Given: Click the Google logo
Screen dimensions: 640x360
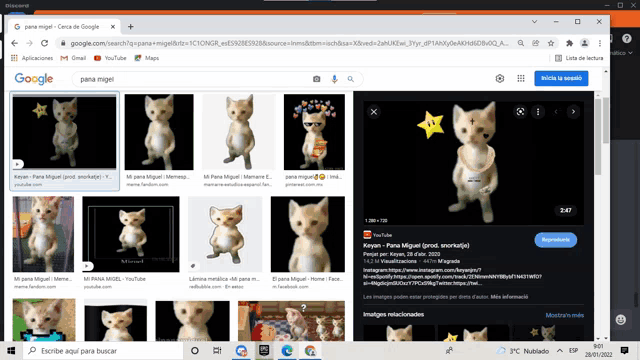Looking at the screenshot, I should tap(34, 79).
